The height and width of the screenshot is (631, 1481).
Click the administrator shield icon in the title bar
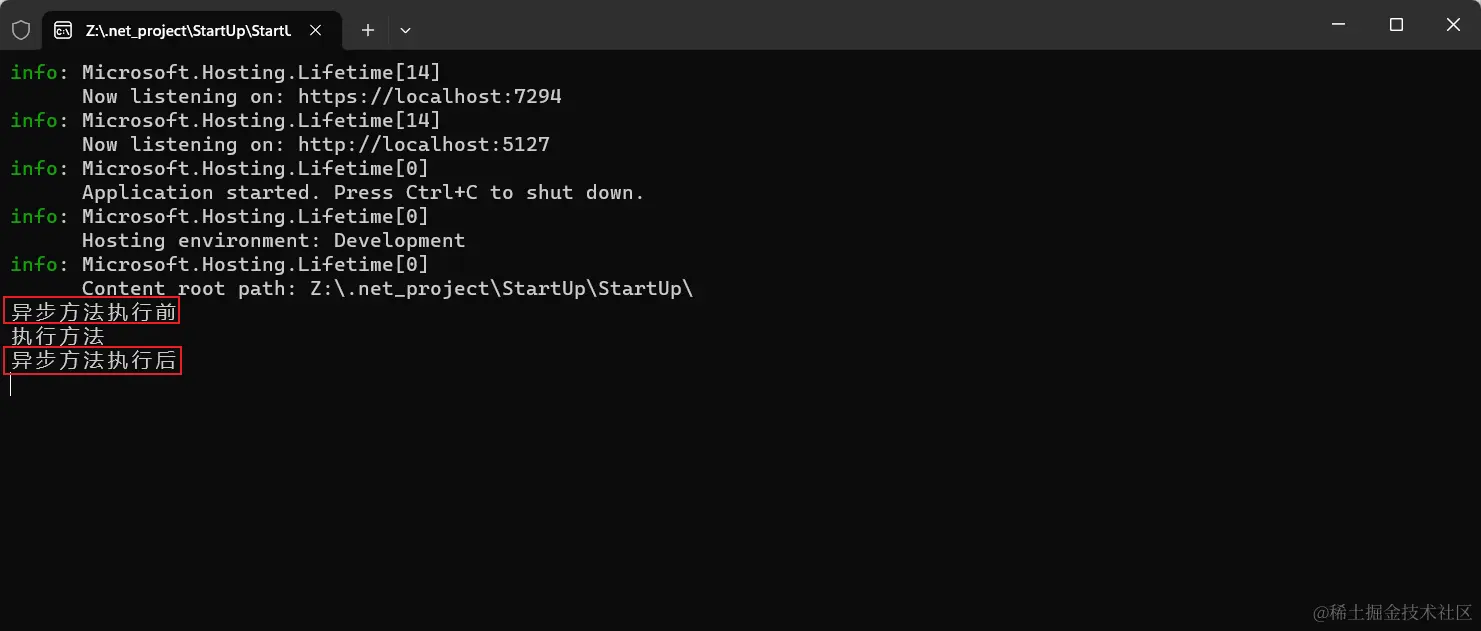pos(21,30)
